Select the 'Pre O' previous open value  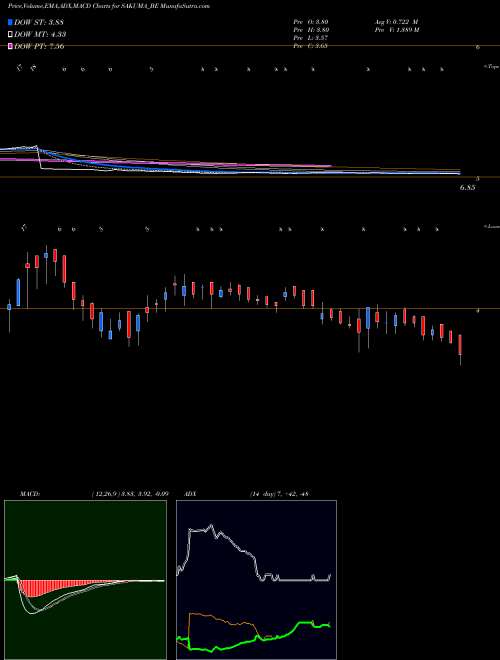tap(311, 21)
